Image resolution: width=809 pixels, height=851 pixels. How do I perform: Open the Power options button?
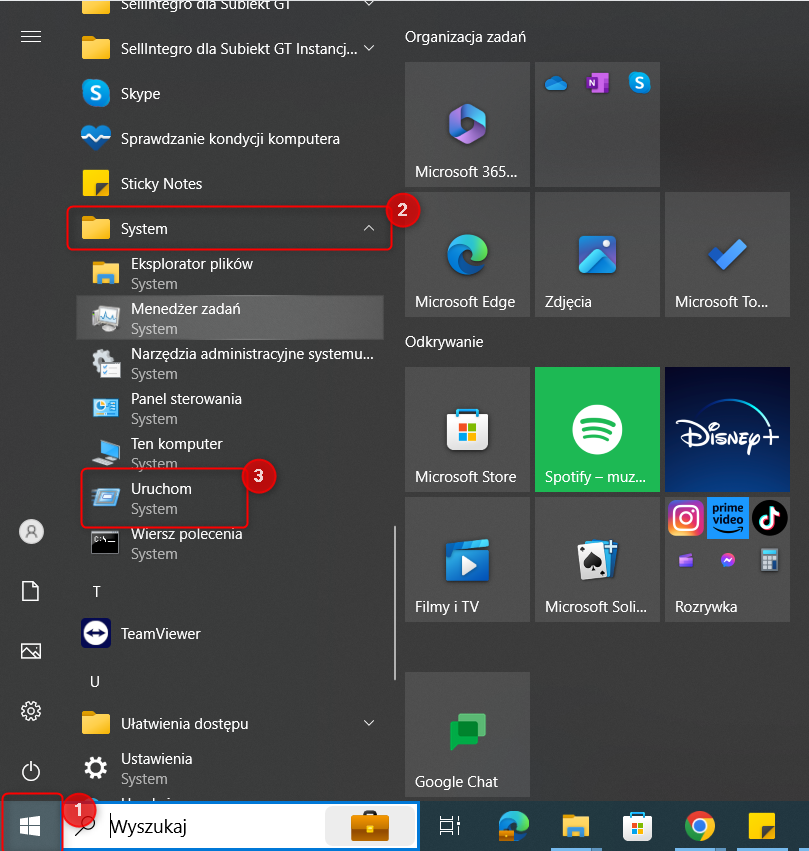pos(31,771)
